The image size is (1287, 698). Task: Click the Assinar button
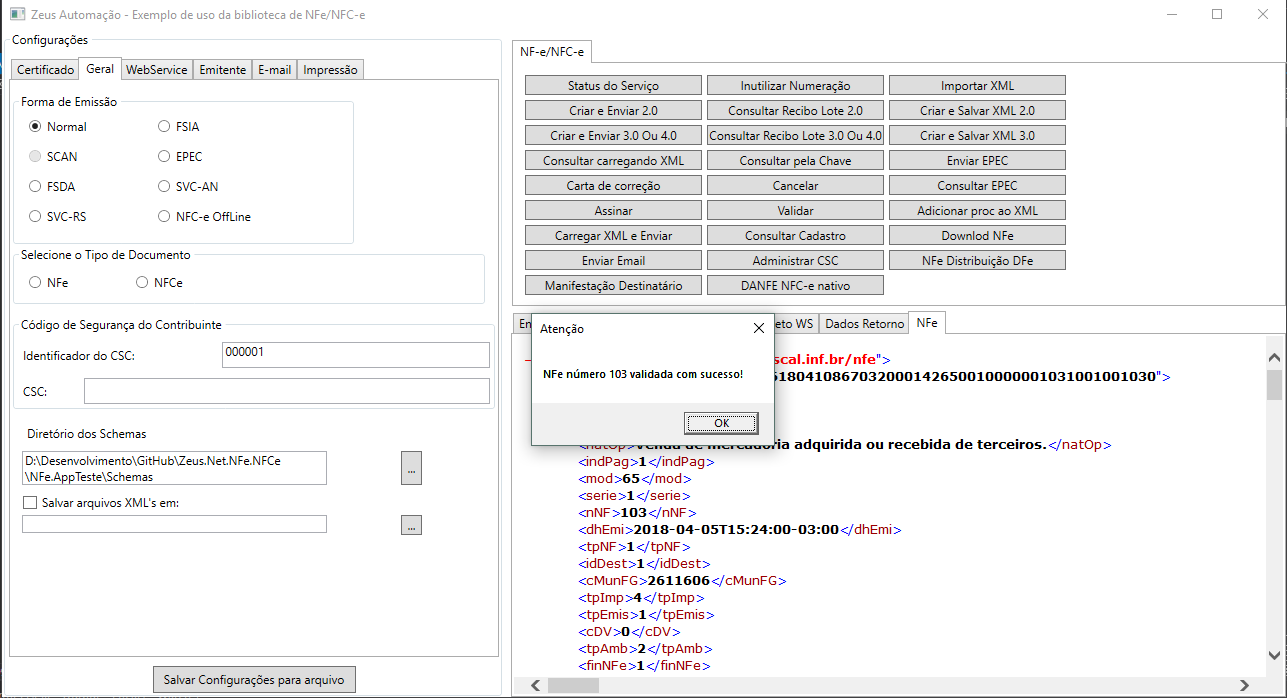[613, 211]
